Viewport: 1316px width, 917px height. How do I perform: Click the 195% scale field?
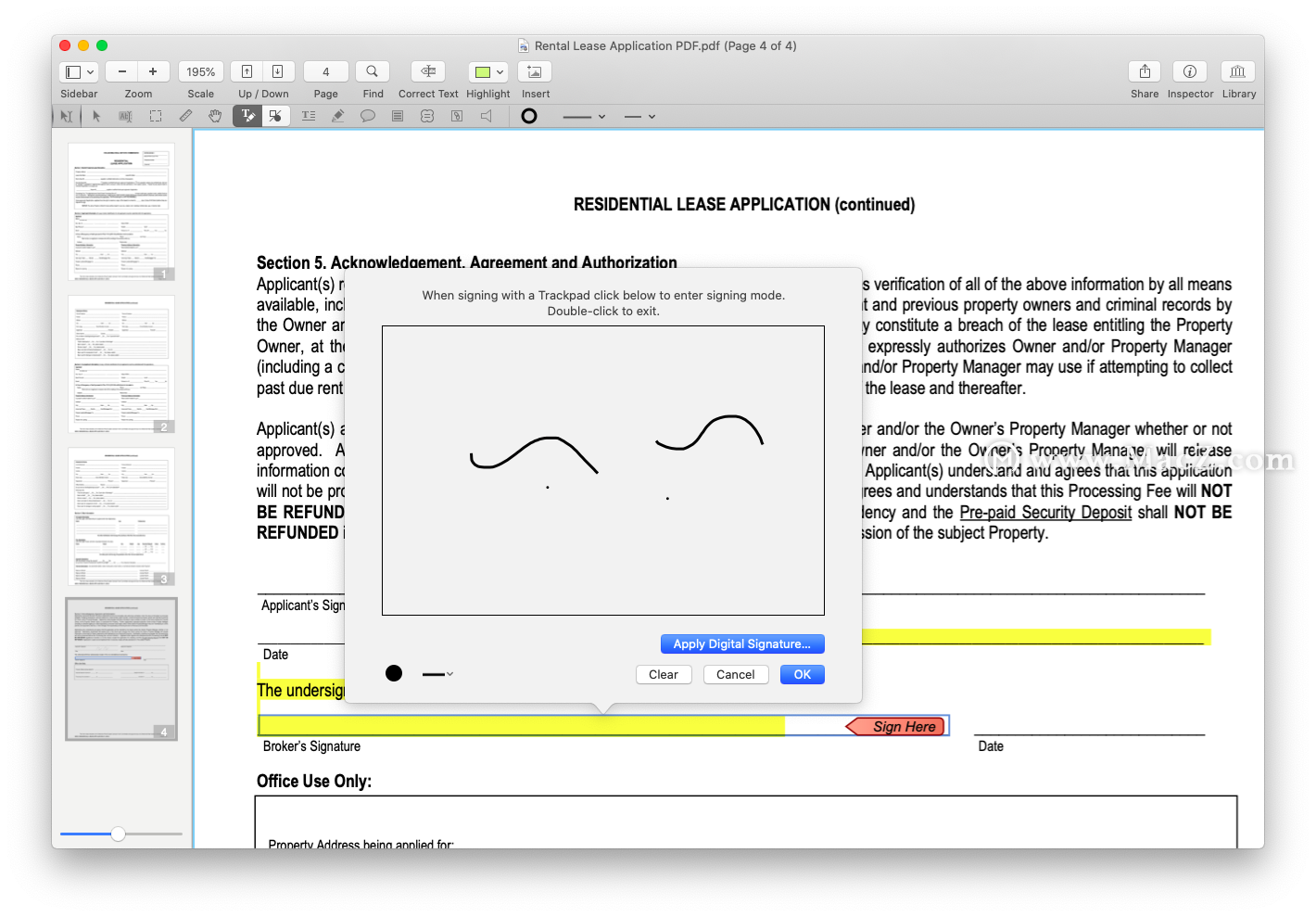pos(200,71)
